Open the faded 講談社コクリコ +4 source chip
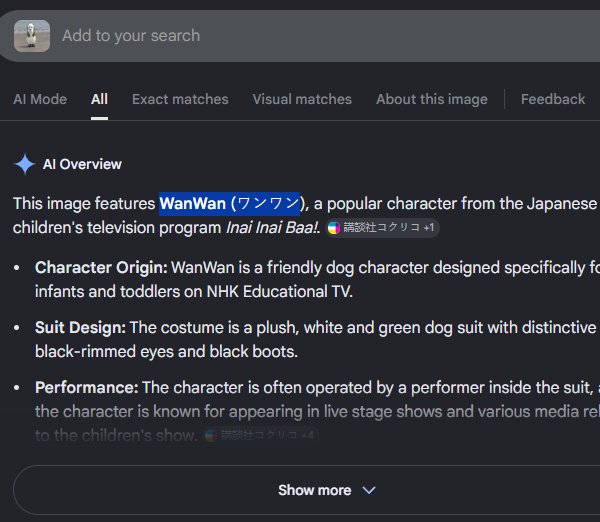Viewport: 600px width, 522px height. [x=260, y=435]
